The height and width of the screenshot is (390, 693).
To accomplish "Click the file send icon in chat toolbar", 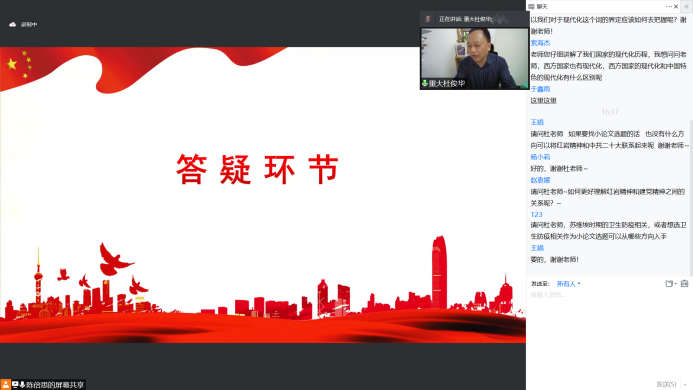I will (669, 283).
